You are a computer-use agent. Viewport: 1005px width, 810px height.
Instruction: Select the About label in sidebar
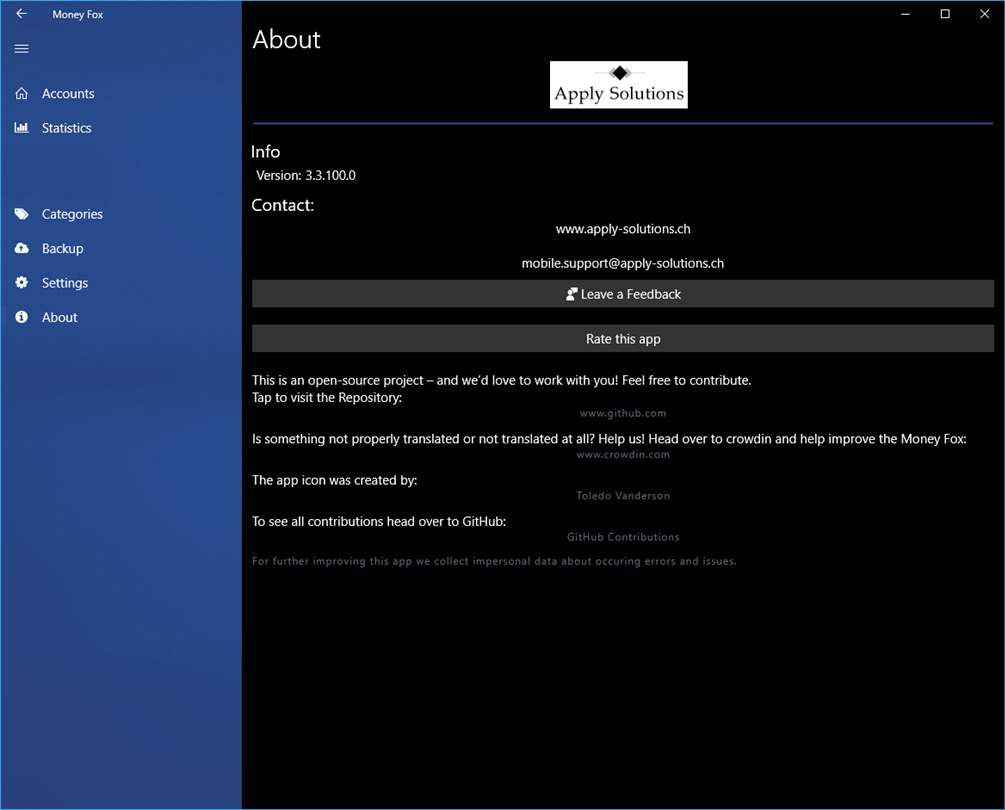[60, 317]
